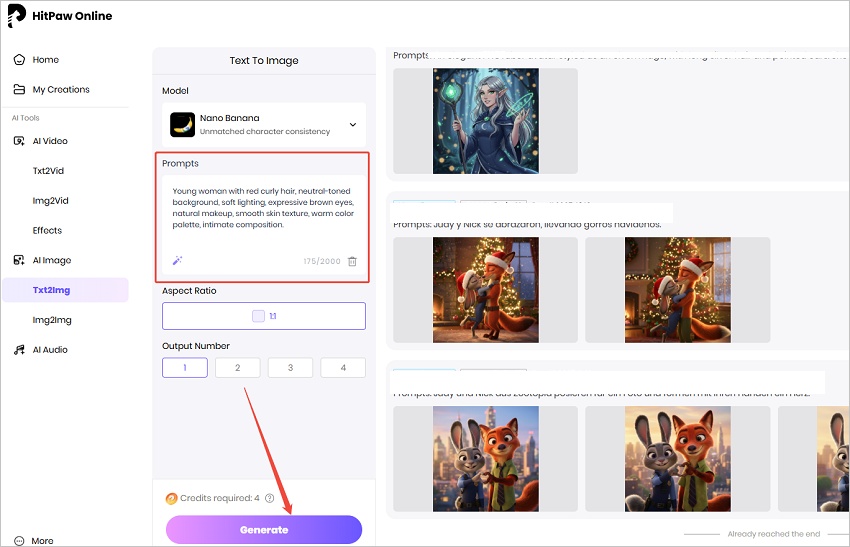Open Effects in sidebar
This screenshot has width=850, height=547.
(47, 230)
